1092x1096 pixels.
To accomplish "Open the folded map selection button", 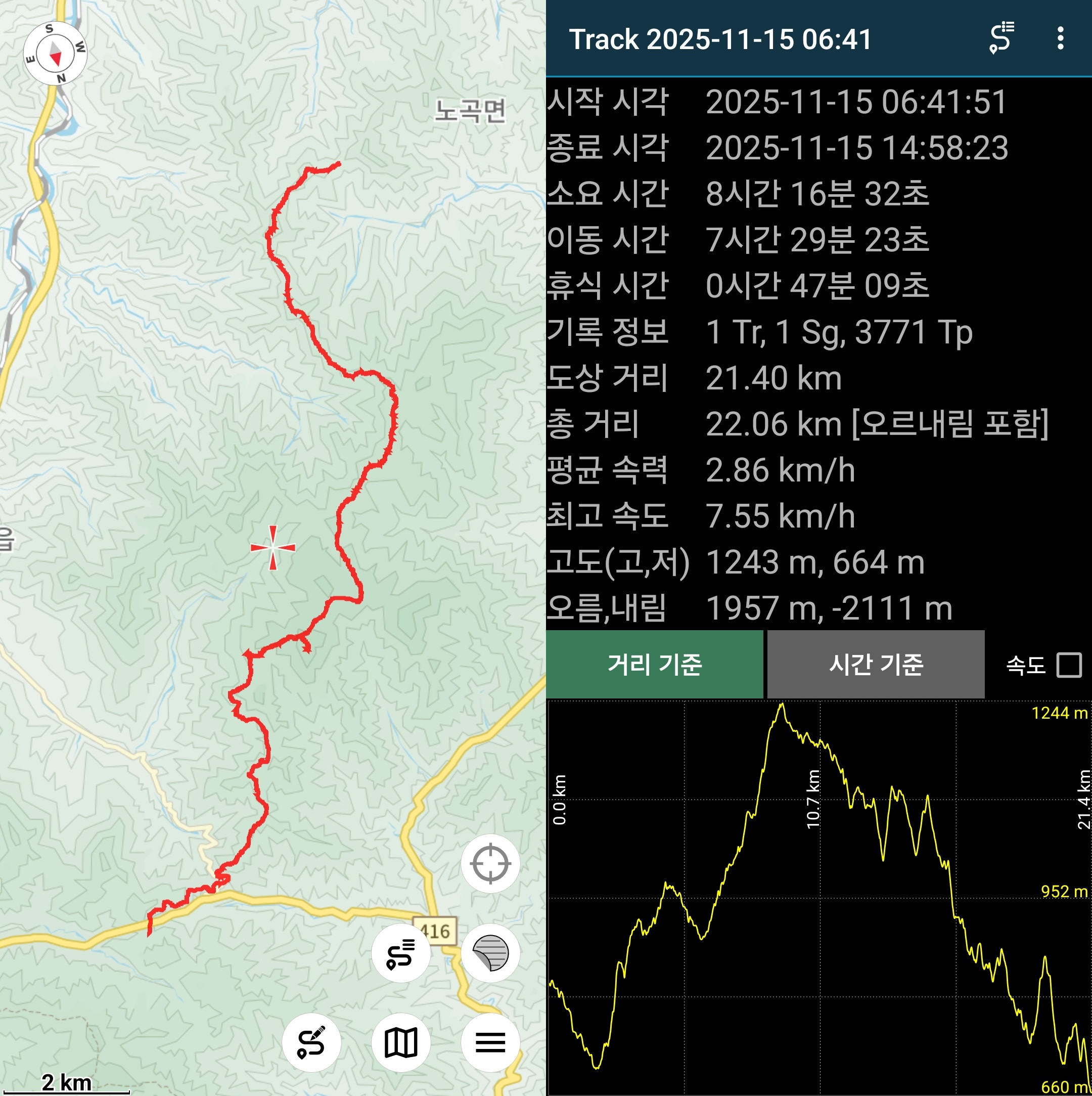I will pos(401,1042).
